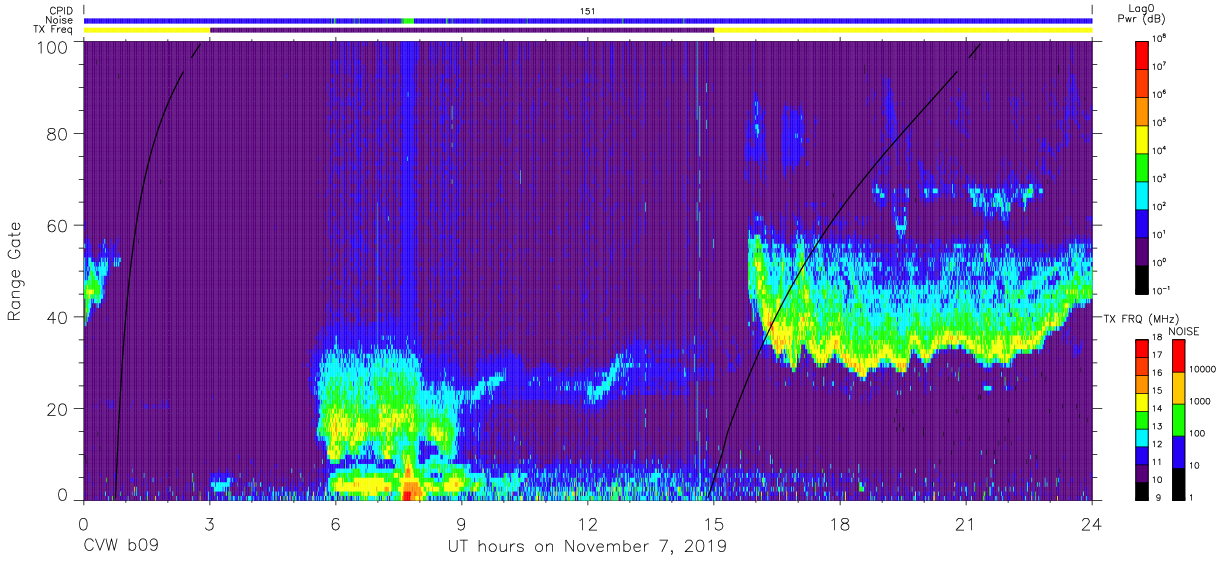The image size is (1228, 567).
Task: Click the 80 range gate tick label
Action: [58, 134]
